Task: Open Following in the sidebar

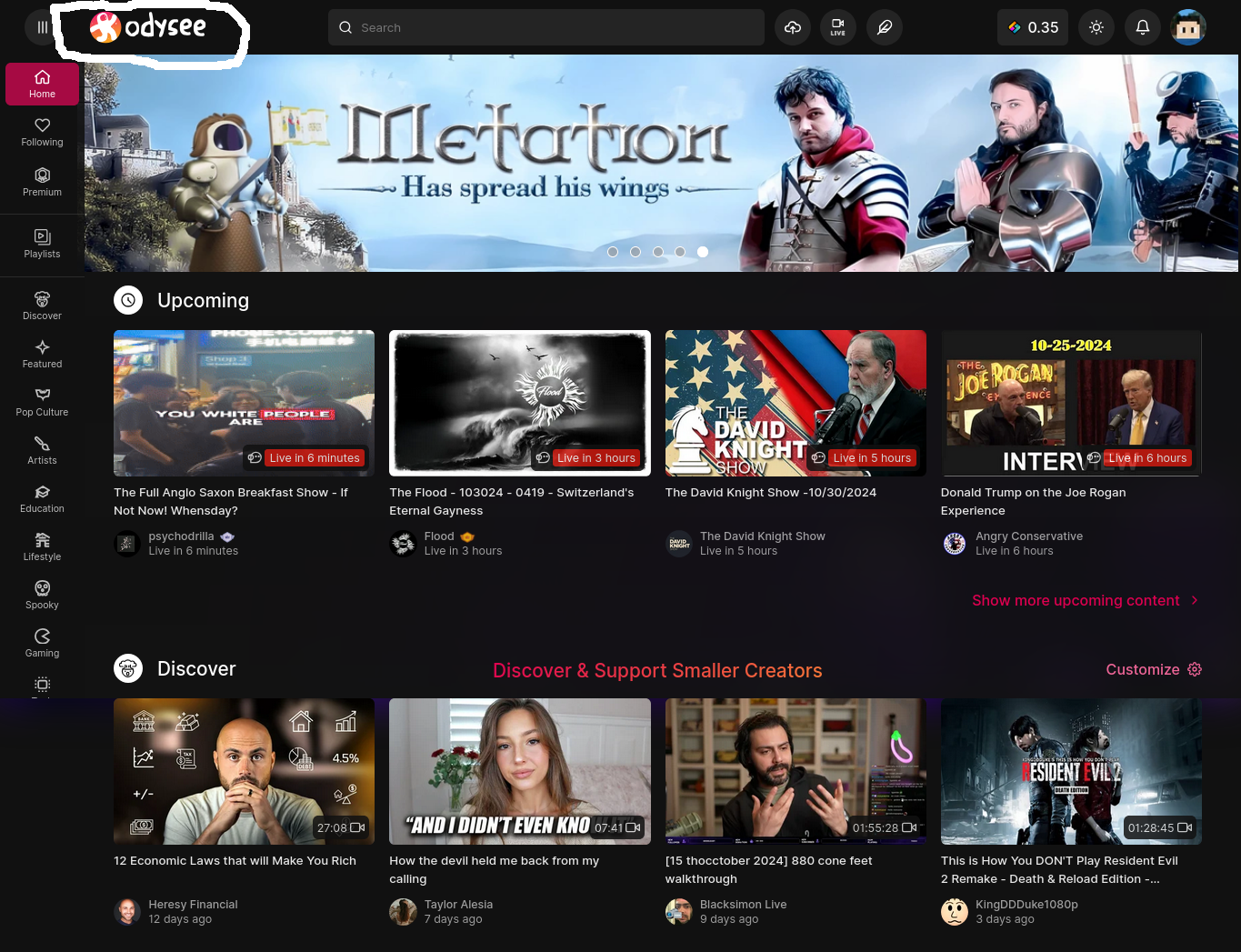Action: pyautogui.click(x=42, y=132)
